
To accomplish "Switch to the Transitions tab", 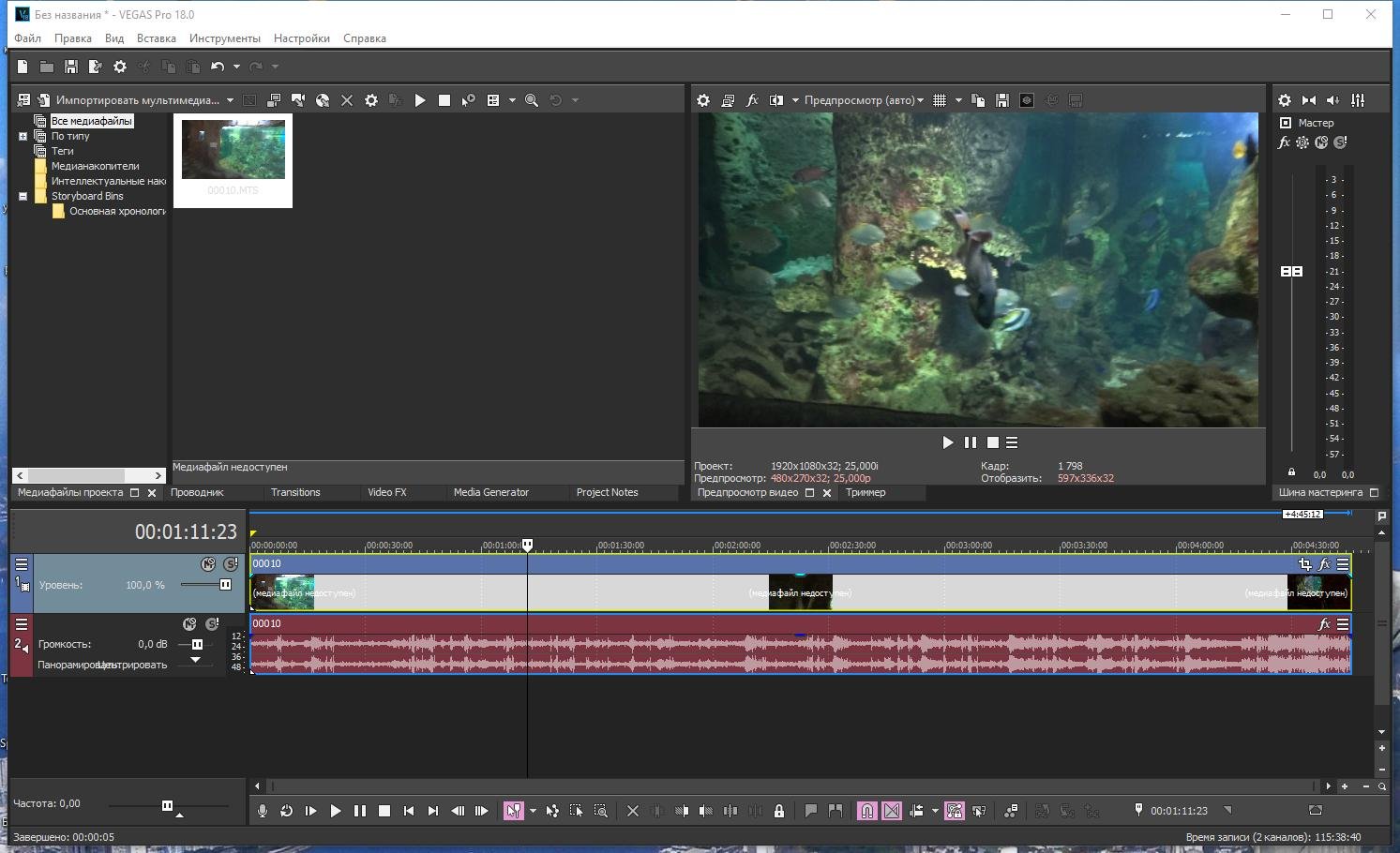I will point(295,492).
